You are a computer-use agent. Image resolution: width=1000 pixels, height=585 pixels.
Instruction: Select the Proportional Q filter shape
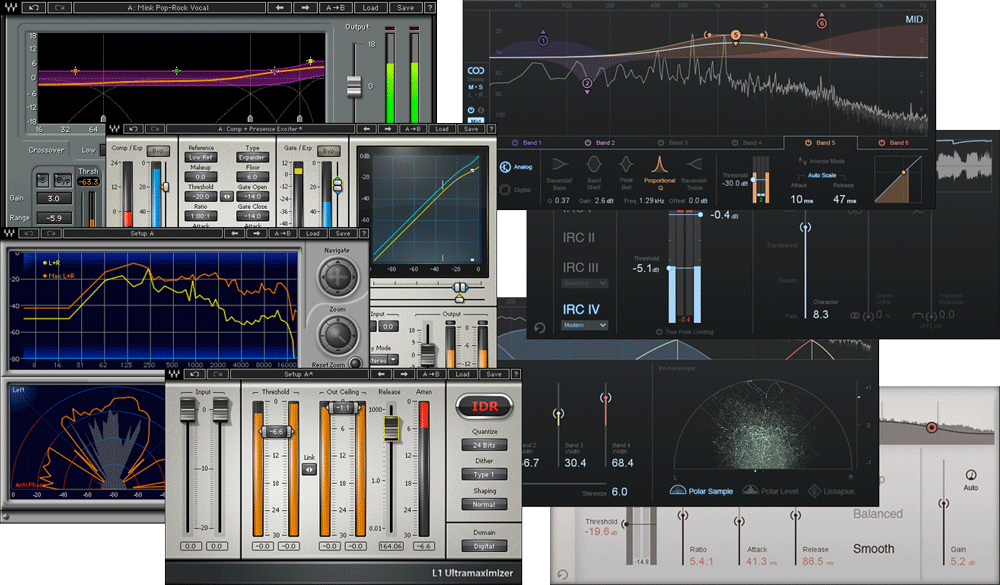click(x=659, y=171)
